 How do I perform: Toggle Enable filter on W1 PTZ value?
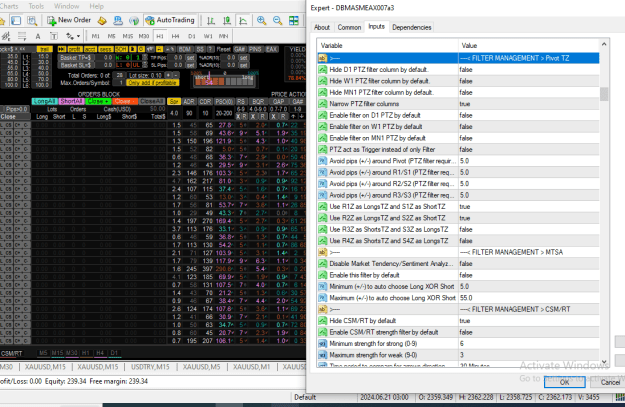click(x=529, y=127)
